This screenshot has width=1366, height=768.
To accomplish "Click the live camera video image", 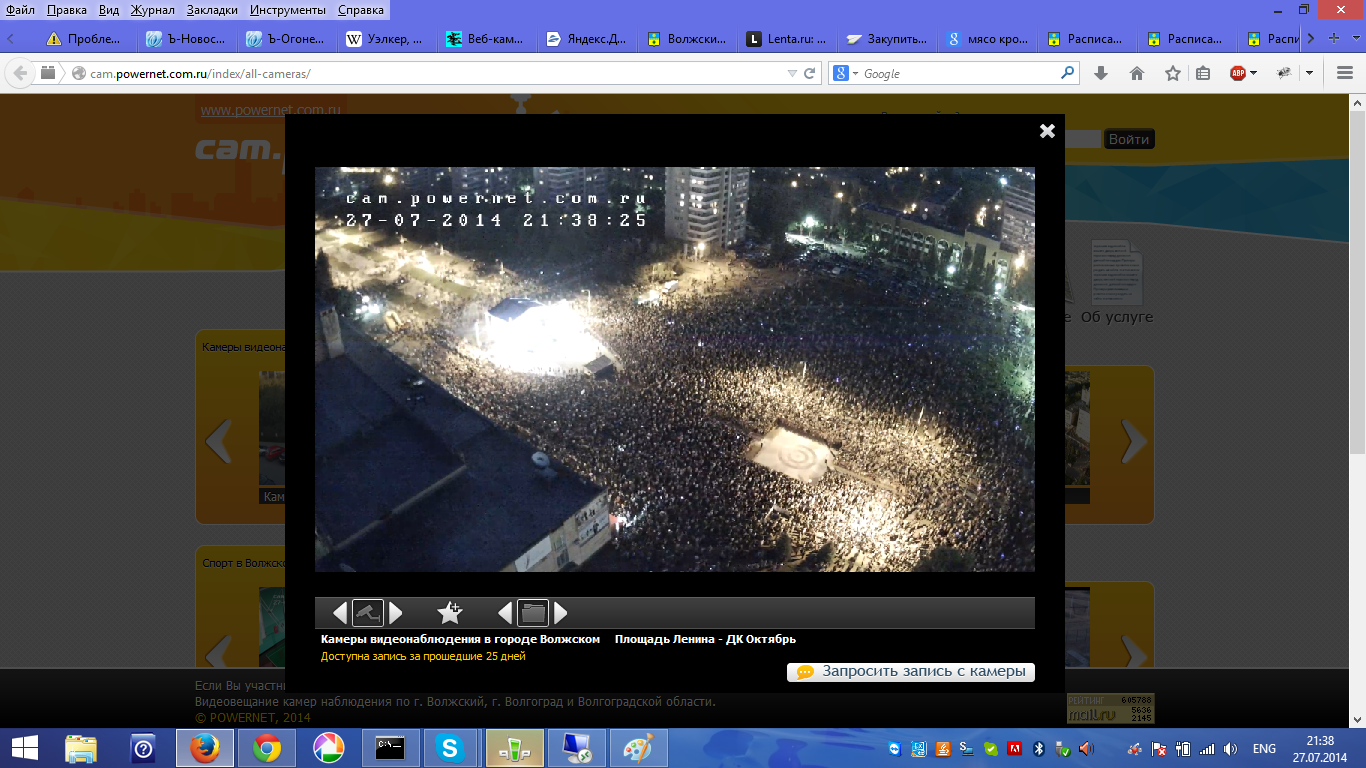I will 675,369.
